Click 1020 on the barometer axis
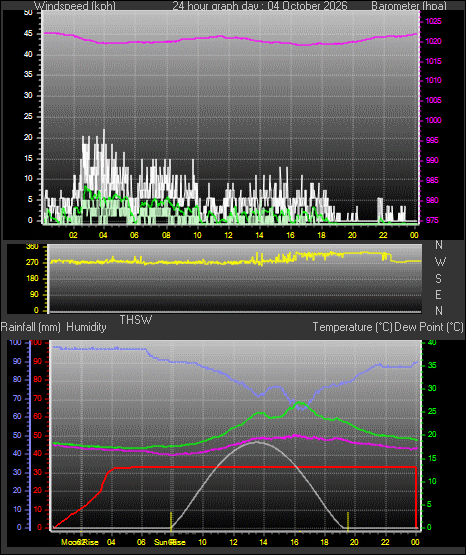The width and height of the screenshot is (466, 555). 433,41
